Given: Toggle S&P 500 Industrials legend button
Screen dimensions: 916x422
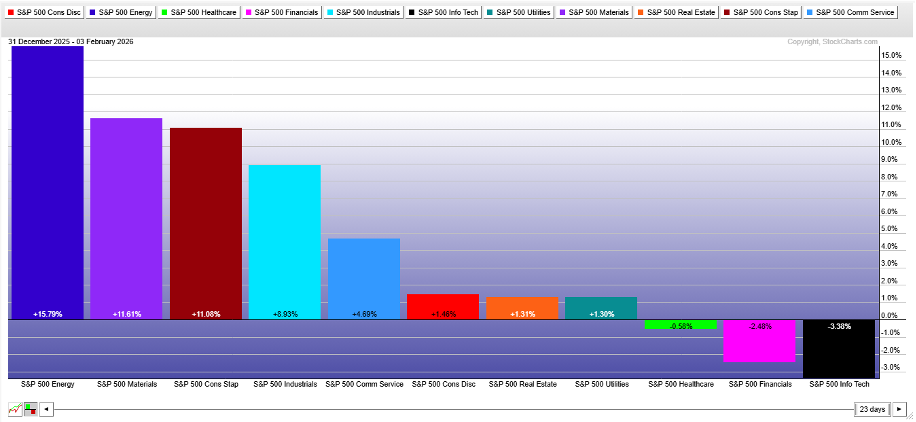Looking at the screenshot, I should pyautogui.click(x=363, y=12).
